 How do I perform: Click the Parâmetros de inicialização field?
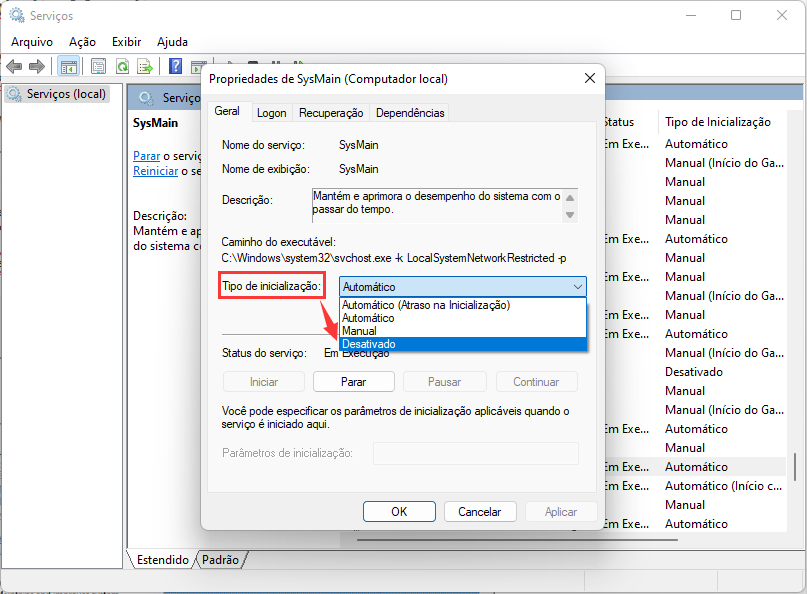[475, 453]
